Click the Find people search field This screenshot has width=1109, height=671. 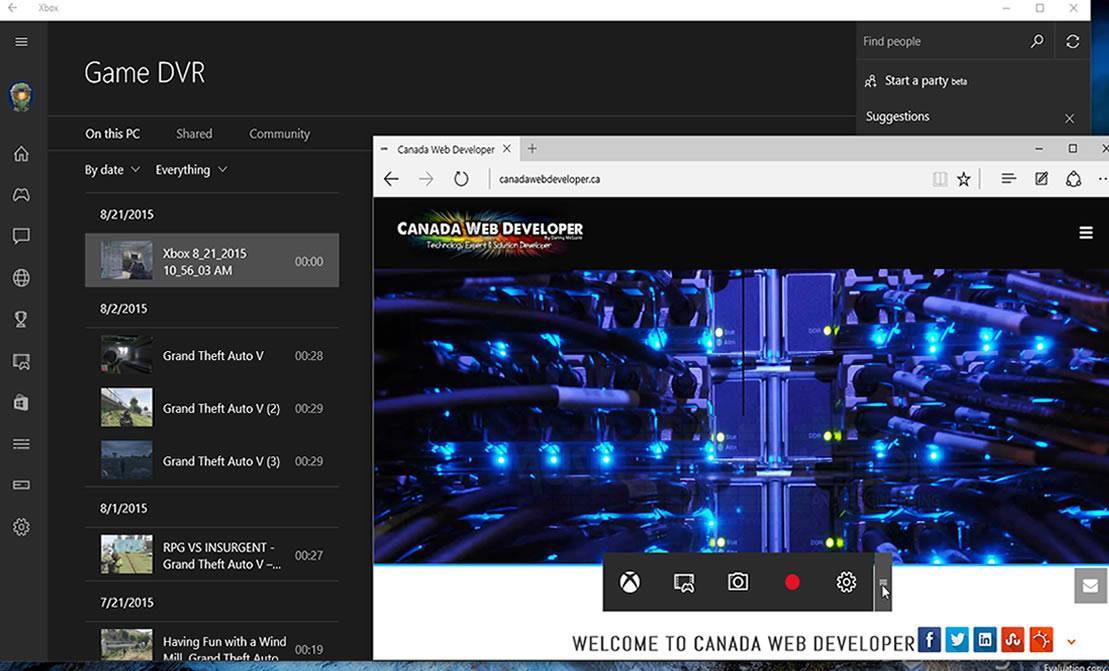click(943, 41)
